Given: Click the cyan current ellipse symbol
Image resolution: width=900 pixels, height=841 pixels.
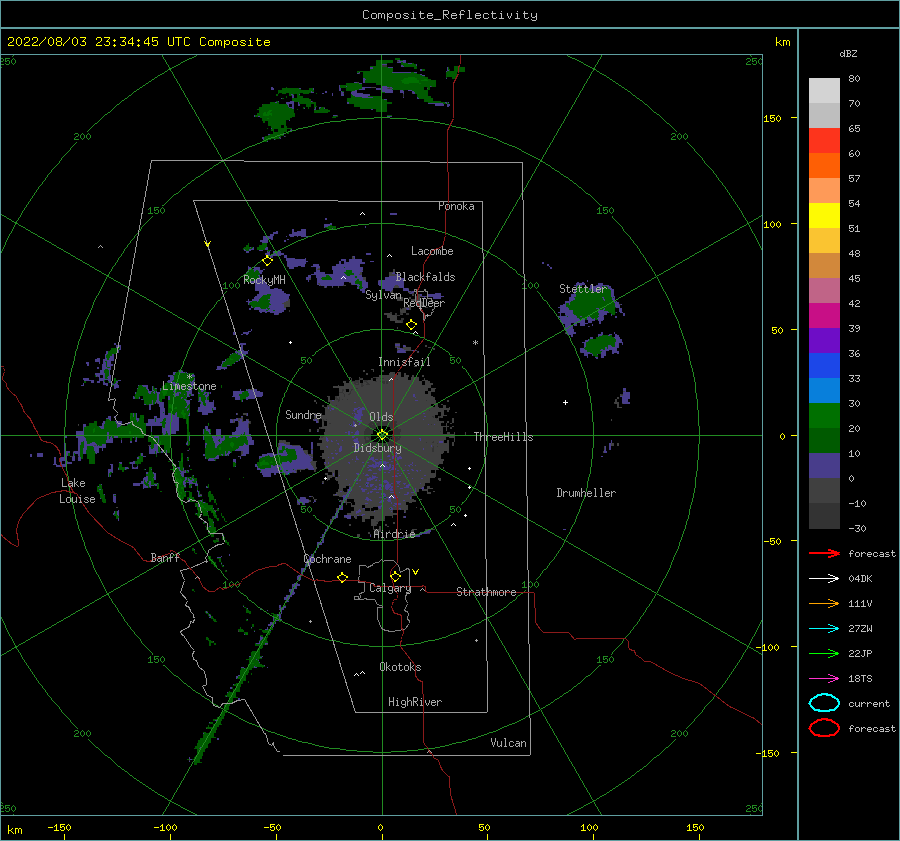Looking at the screenshot, I should click(x=824, y=703).
